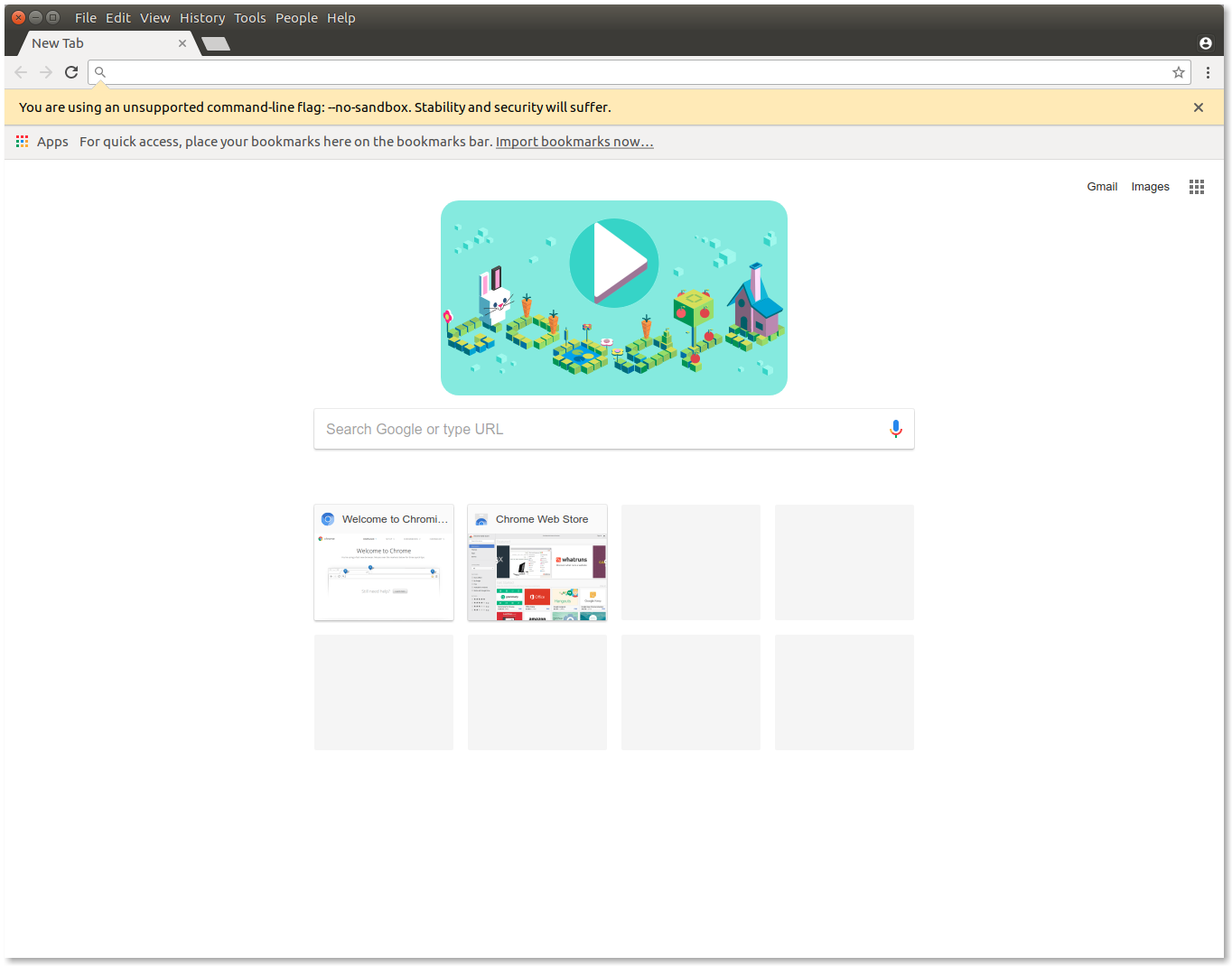Open a new tab with the tab button
This screenshot has height=966, width=1232.
[216, 43]
